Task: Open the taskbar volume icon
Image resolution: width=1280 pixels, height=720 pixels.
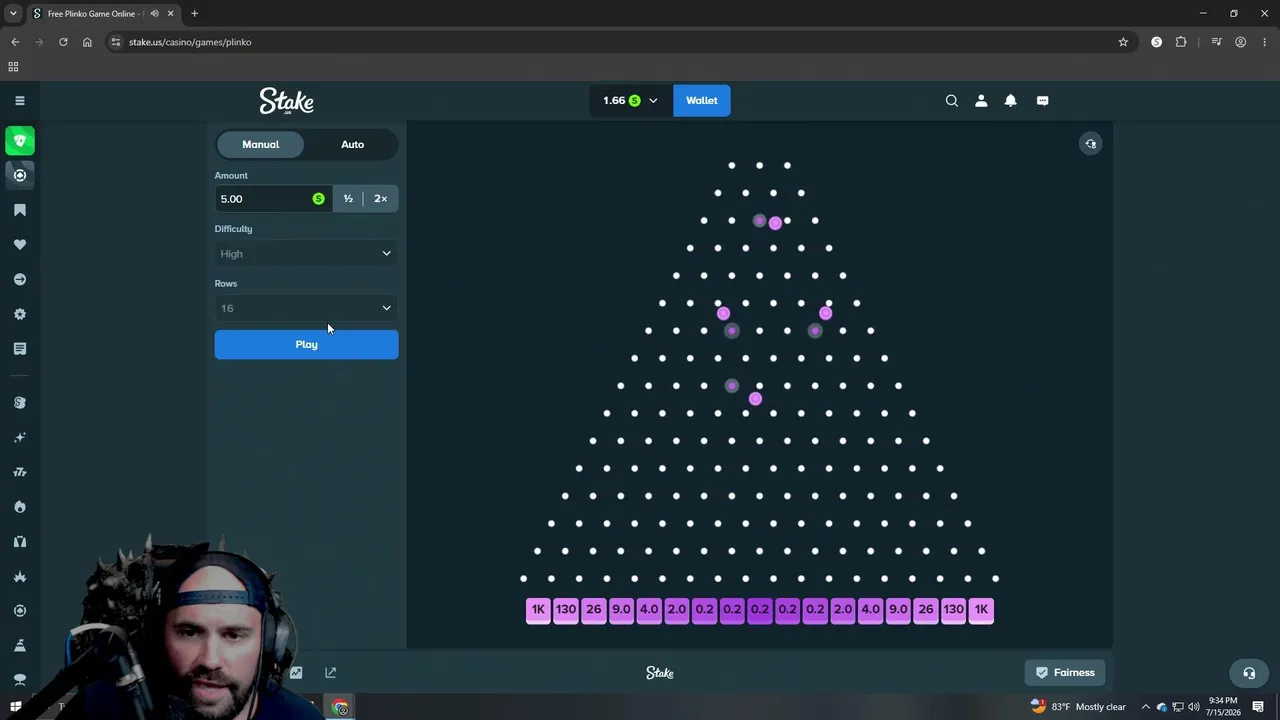Action: tap(1193, 707)
